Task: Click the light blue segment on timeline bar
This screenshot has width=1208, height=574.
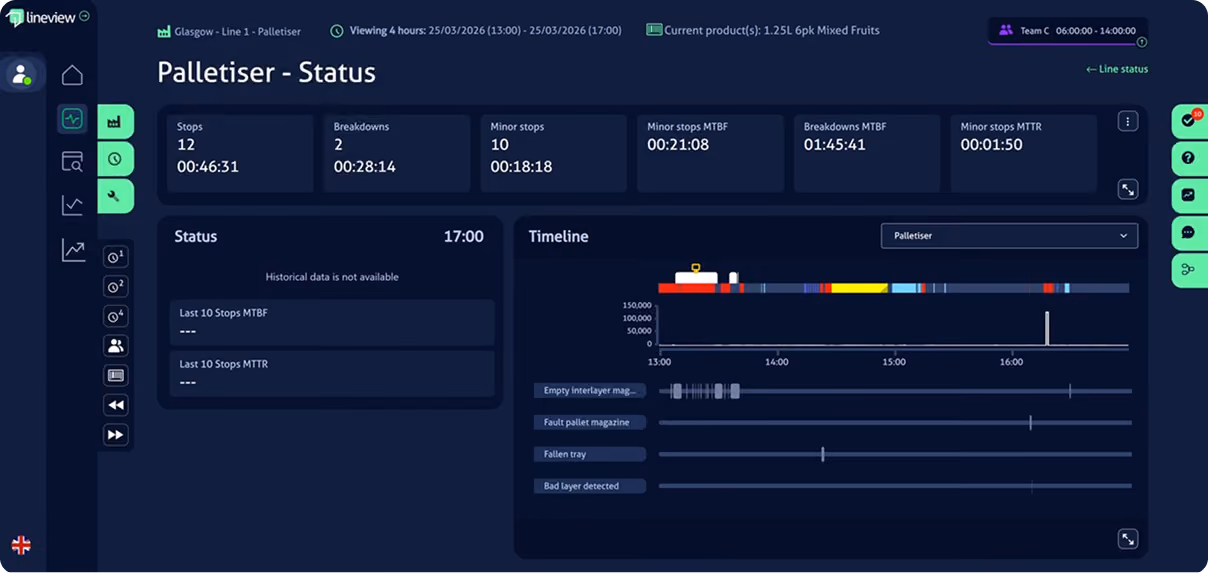Action: click(x=905, y=288)
